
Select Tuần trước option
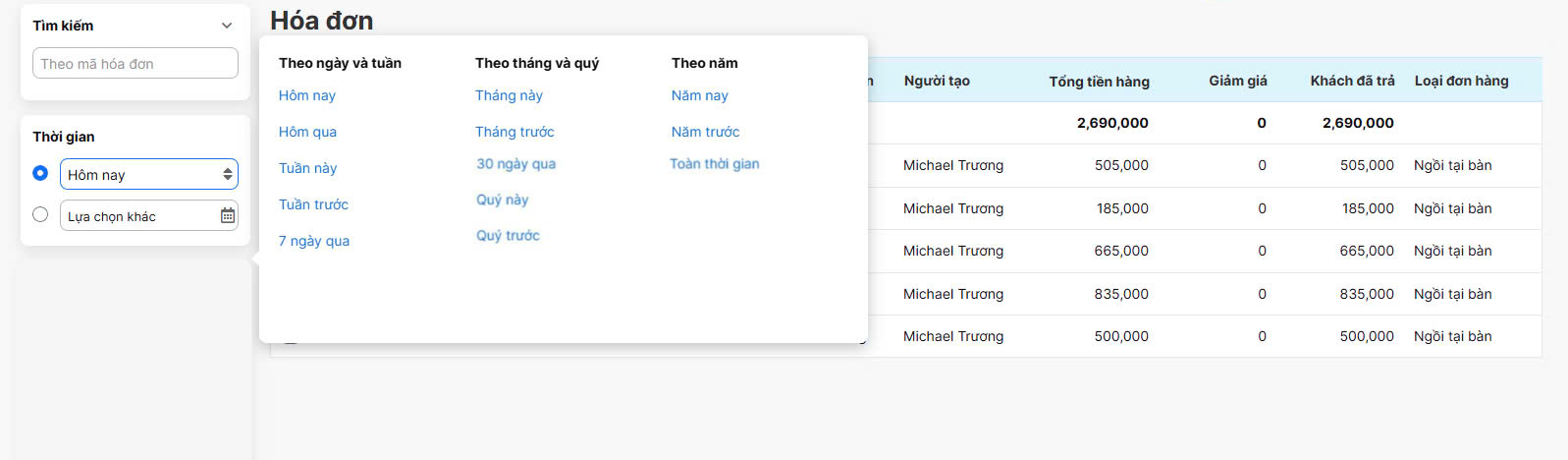pyautogui.click(x=313, y=204)
